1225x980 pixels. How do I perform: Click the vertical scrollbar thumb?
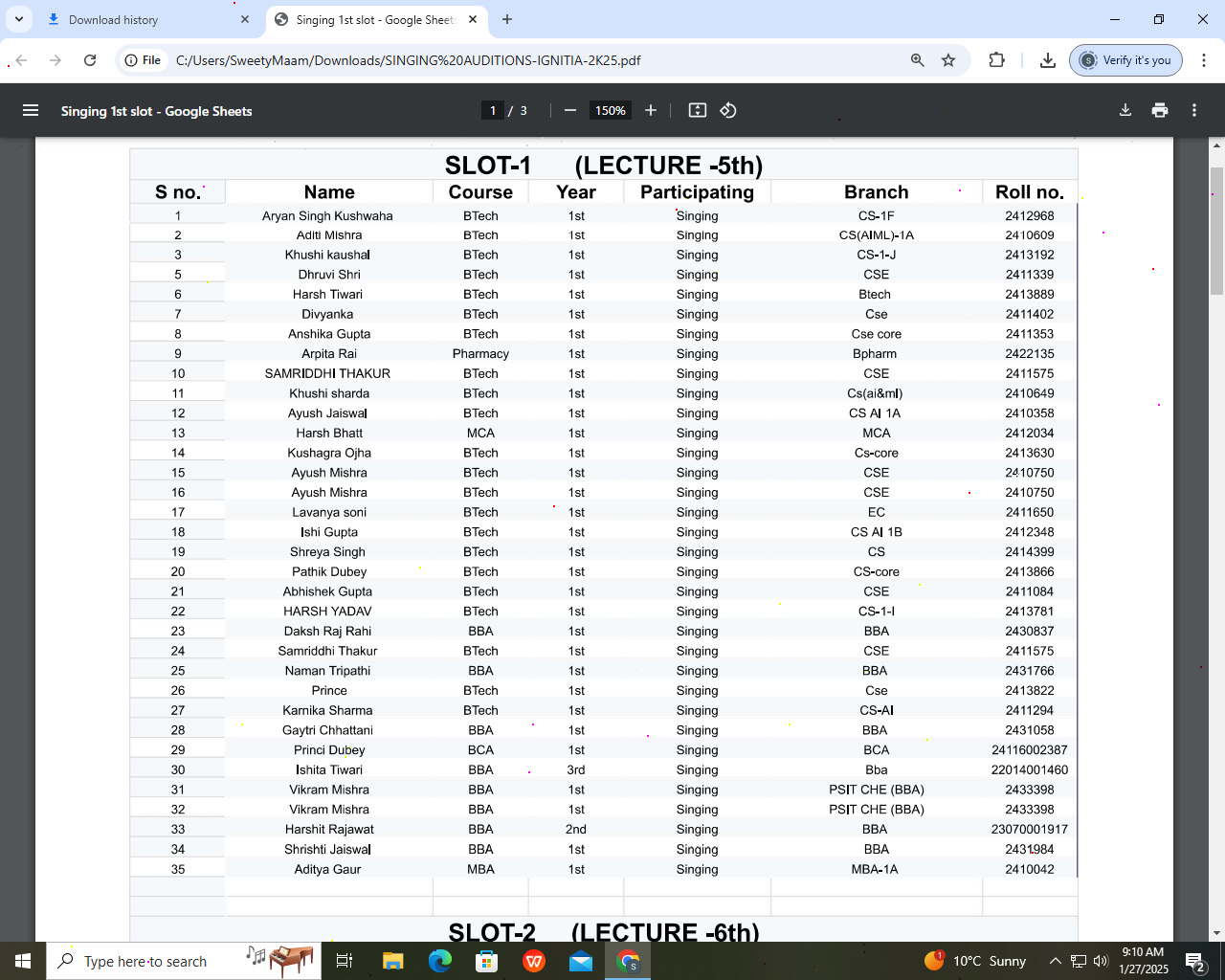coord(1216,230)
